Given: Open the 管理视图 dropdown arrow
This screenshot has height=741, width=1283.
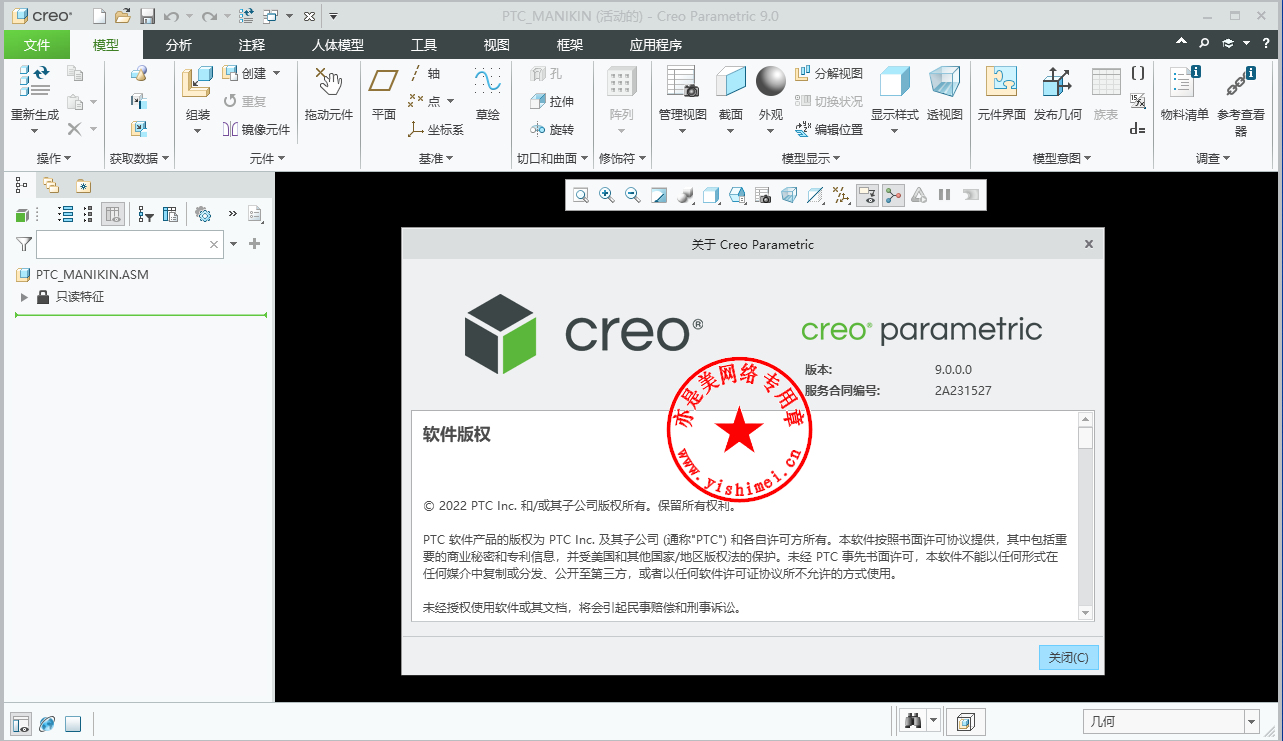Looking at the screenshot, I should (x=683, y=131).
